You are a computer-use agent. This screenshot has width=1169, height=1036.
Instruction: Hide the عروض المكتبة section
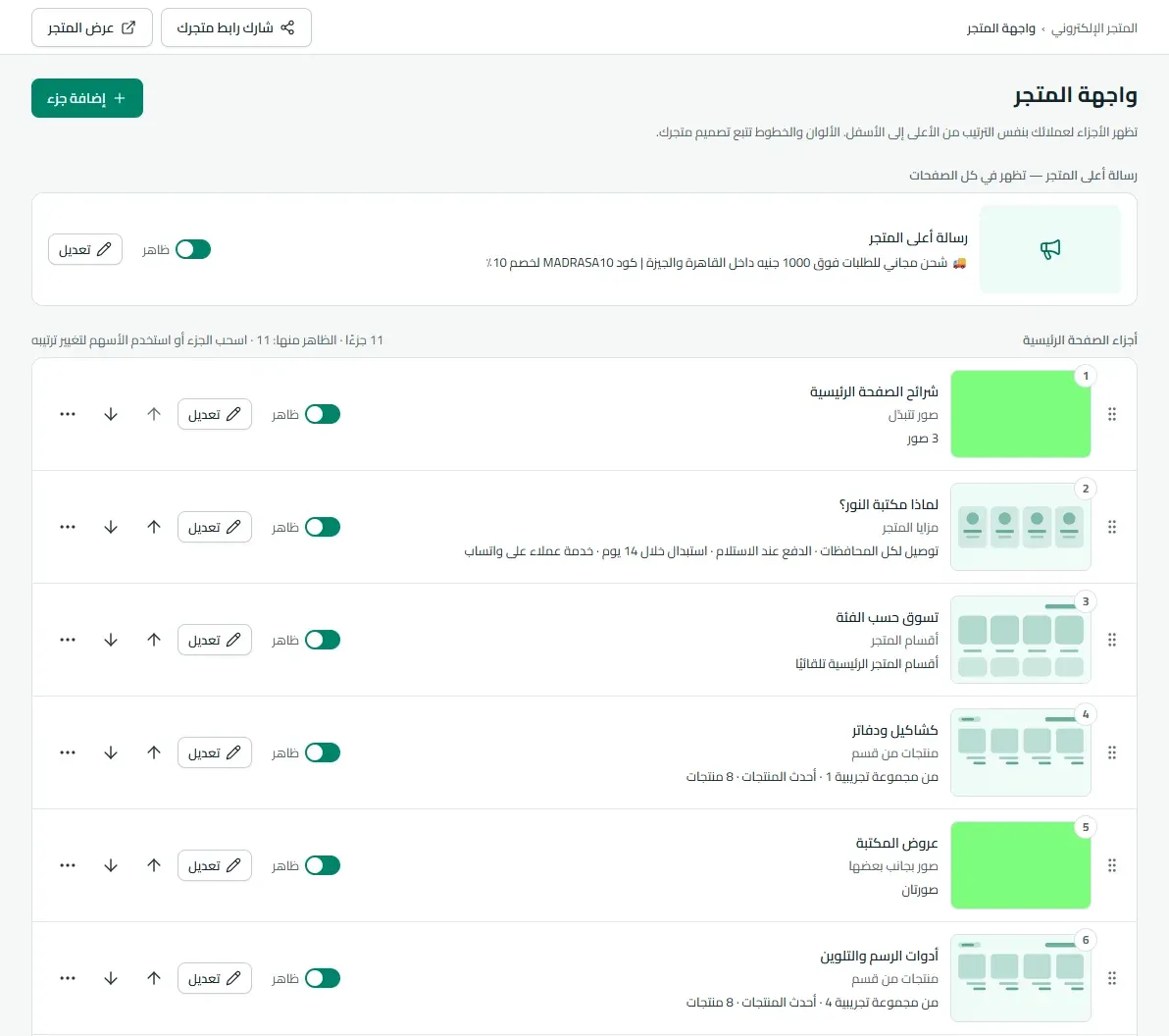[323, 865]
